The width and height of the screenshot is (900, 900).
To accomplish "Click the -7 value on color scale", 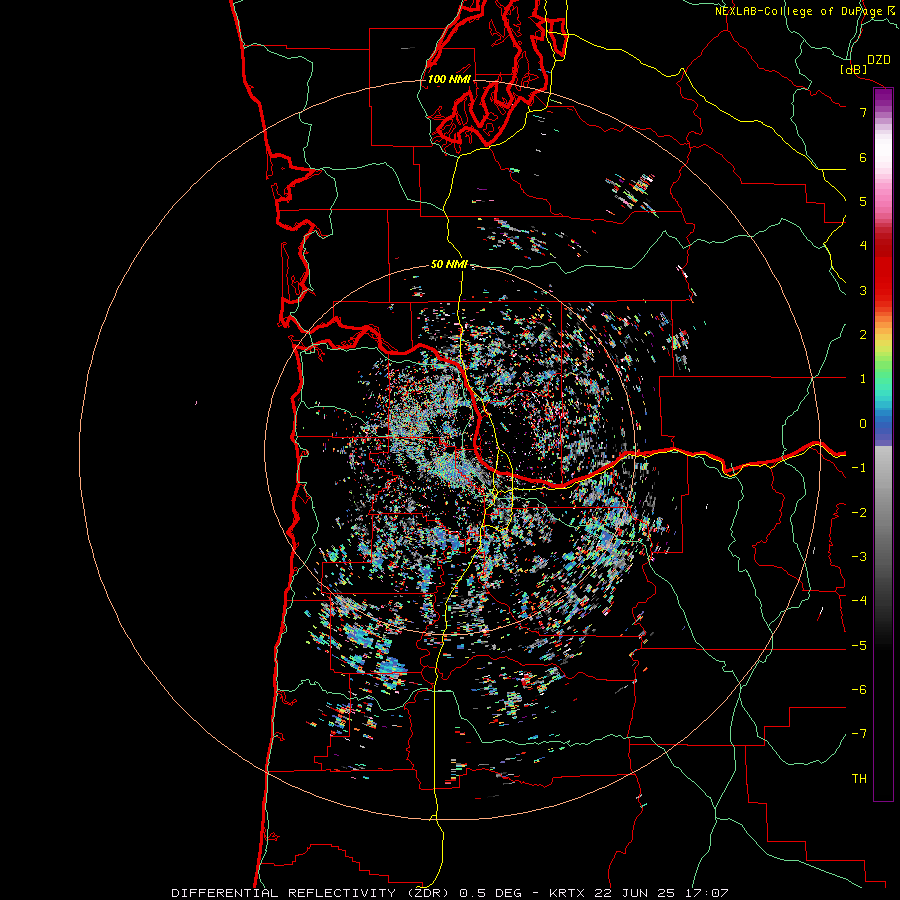I will tap(859, 734).
